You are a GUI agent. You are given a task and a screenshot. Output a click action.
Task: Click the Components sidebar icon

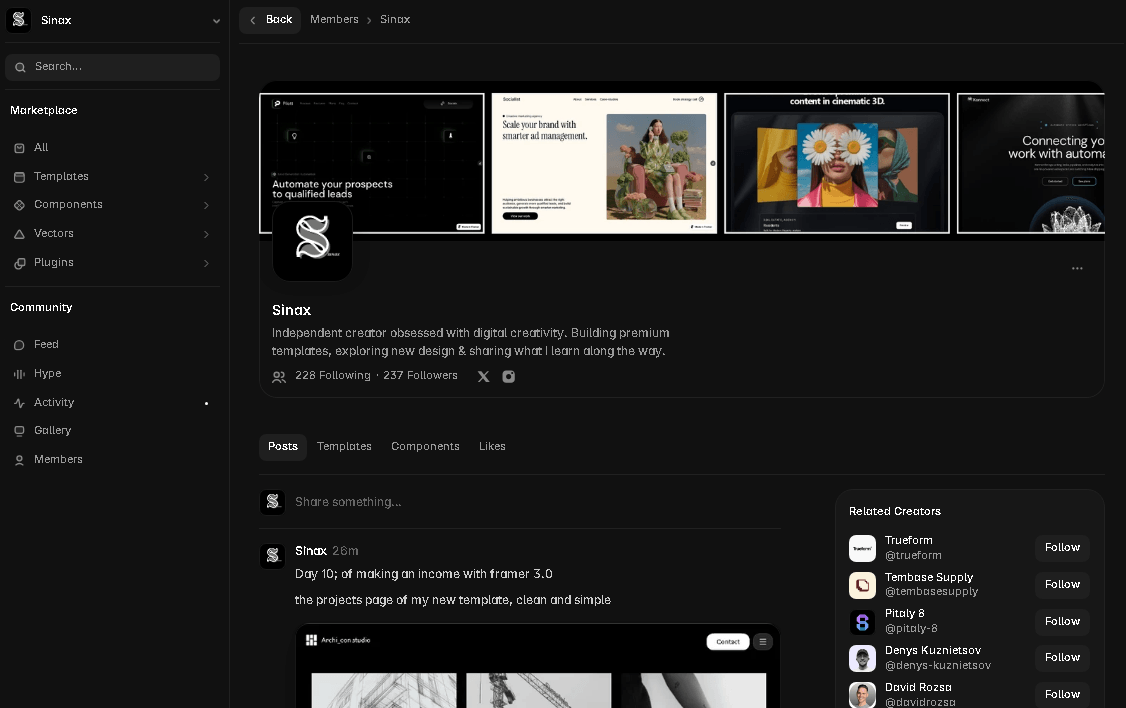point(19,205)
